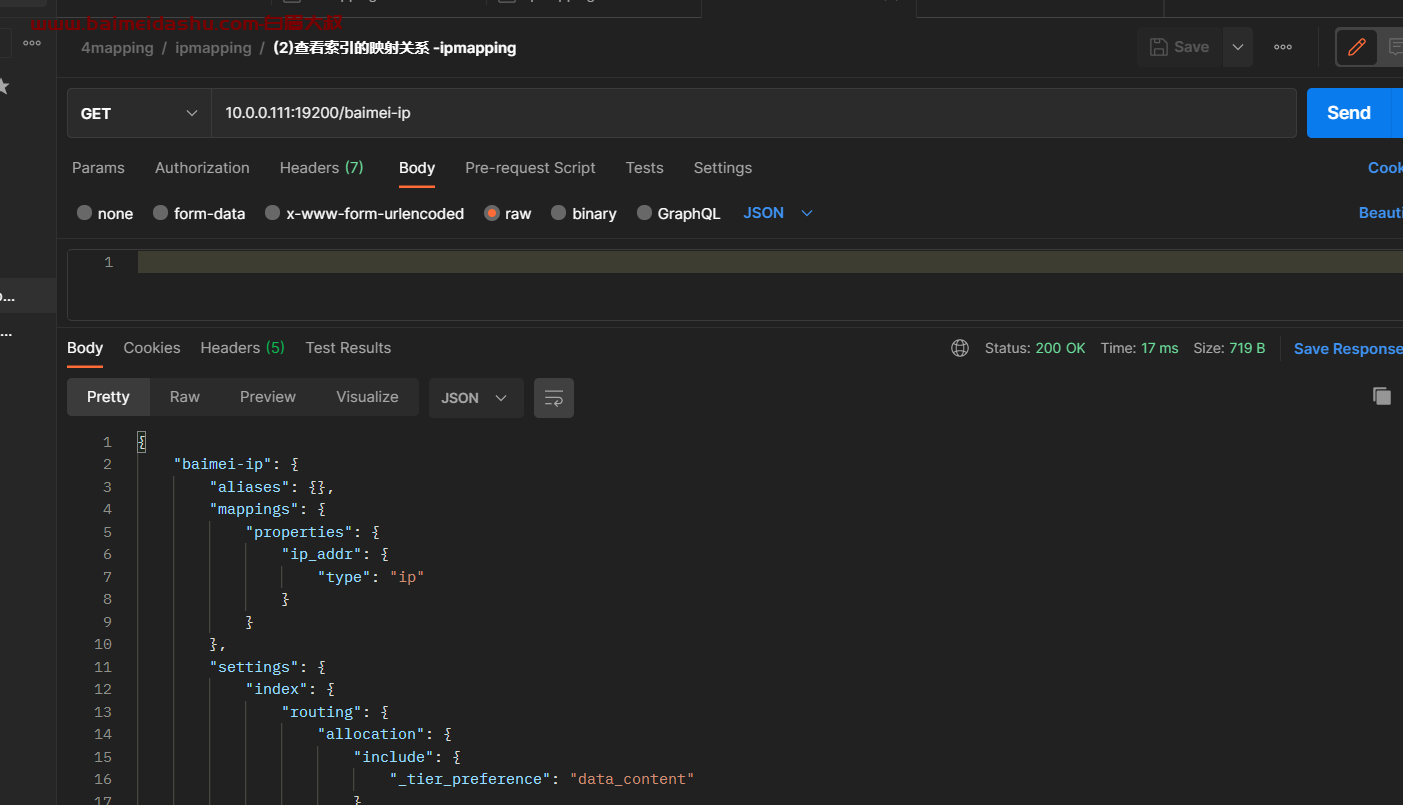This screenshot has height=805, width=1403.
Task: Switch to the Params tab
Action: pos(98,168)
